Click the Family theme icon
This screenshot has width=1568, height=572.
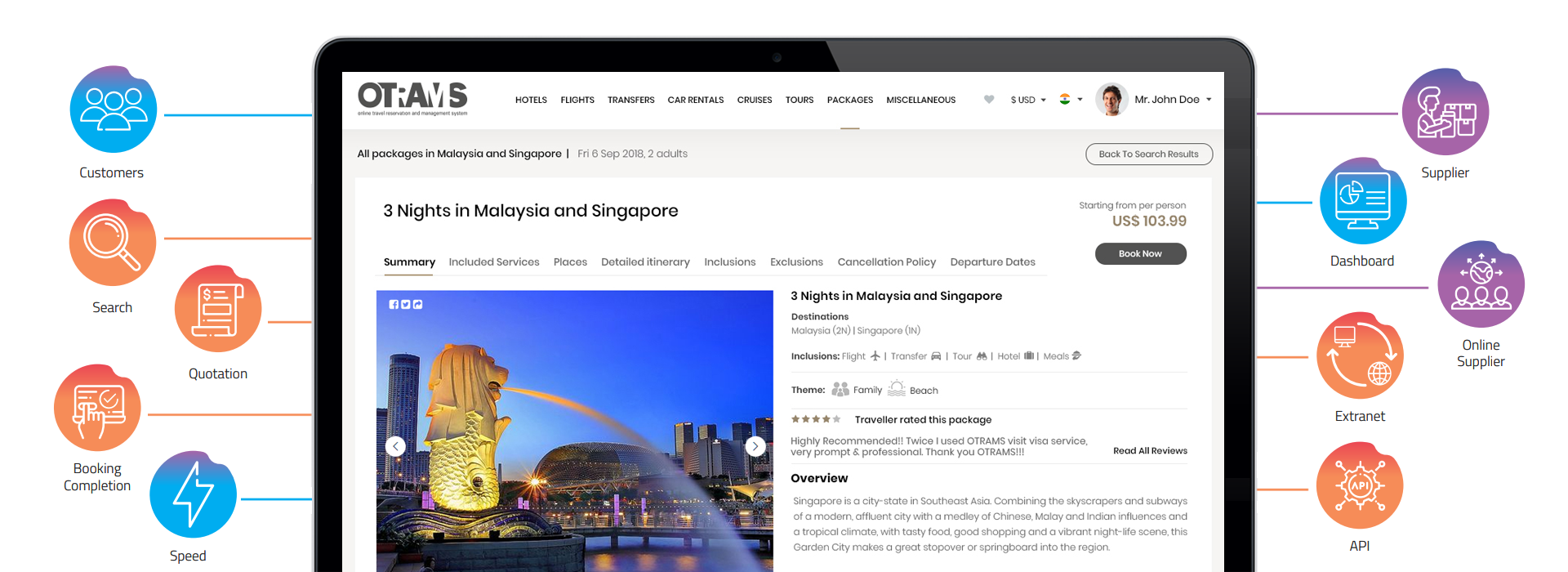click(x=840, y=389)
